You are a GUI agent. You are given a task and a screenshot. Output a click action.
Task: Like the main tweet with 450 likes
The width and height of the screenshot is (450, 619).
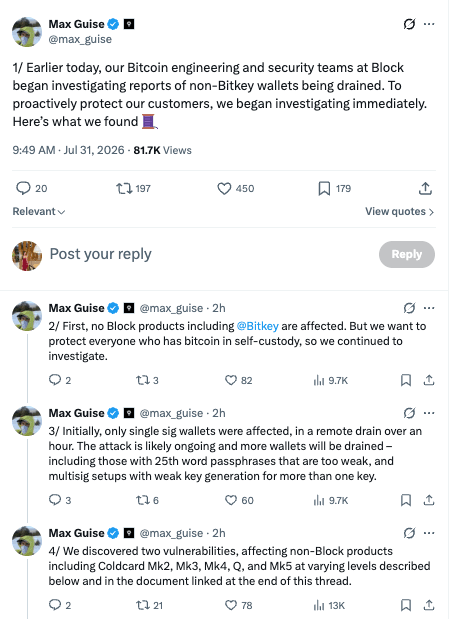pos(235,189)
